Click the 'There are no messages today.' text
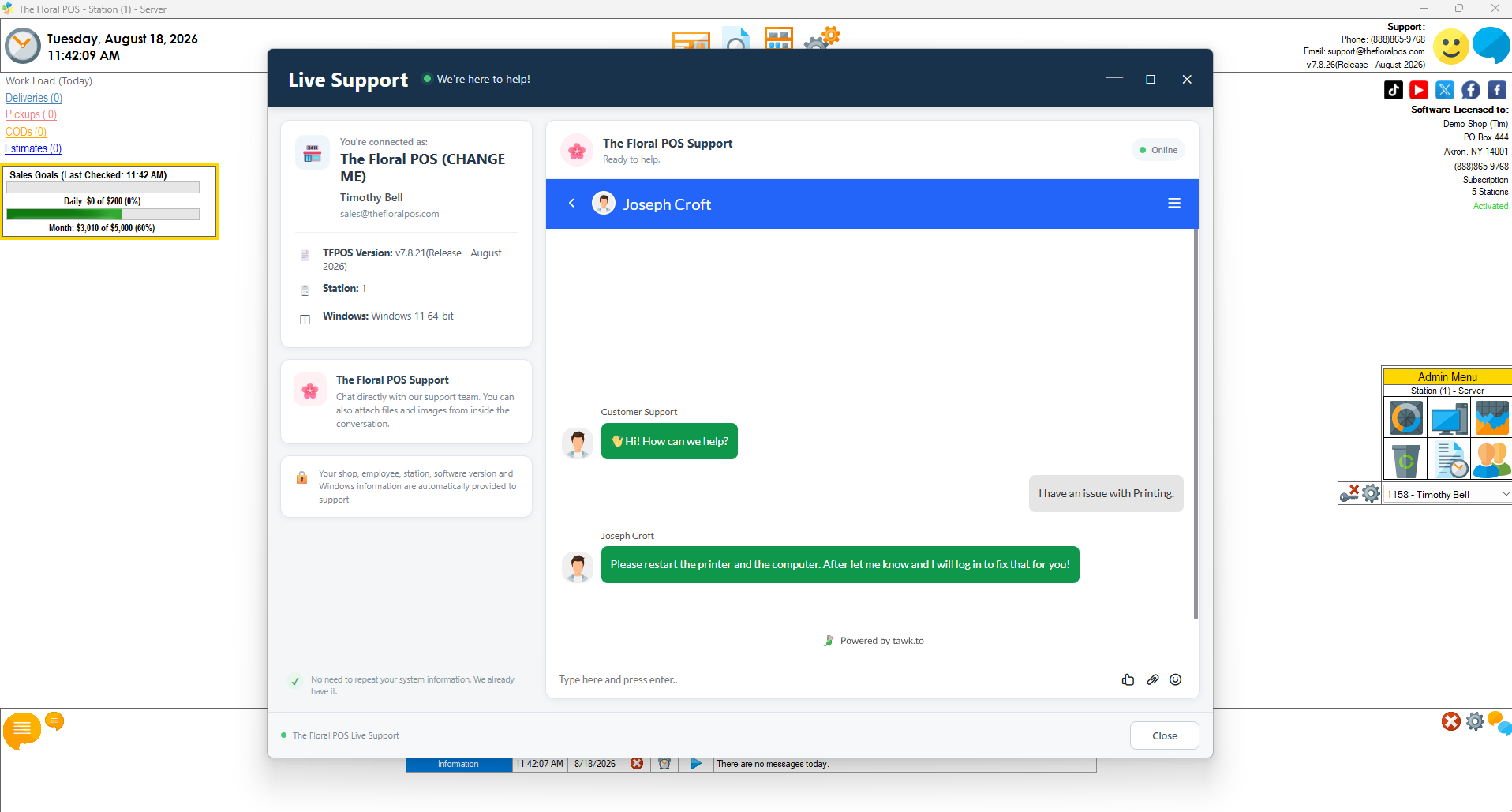This screenshot has width=1512, height=812. click(773, 764)
